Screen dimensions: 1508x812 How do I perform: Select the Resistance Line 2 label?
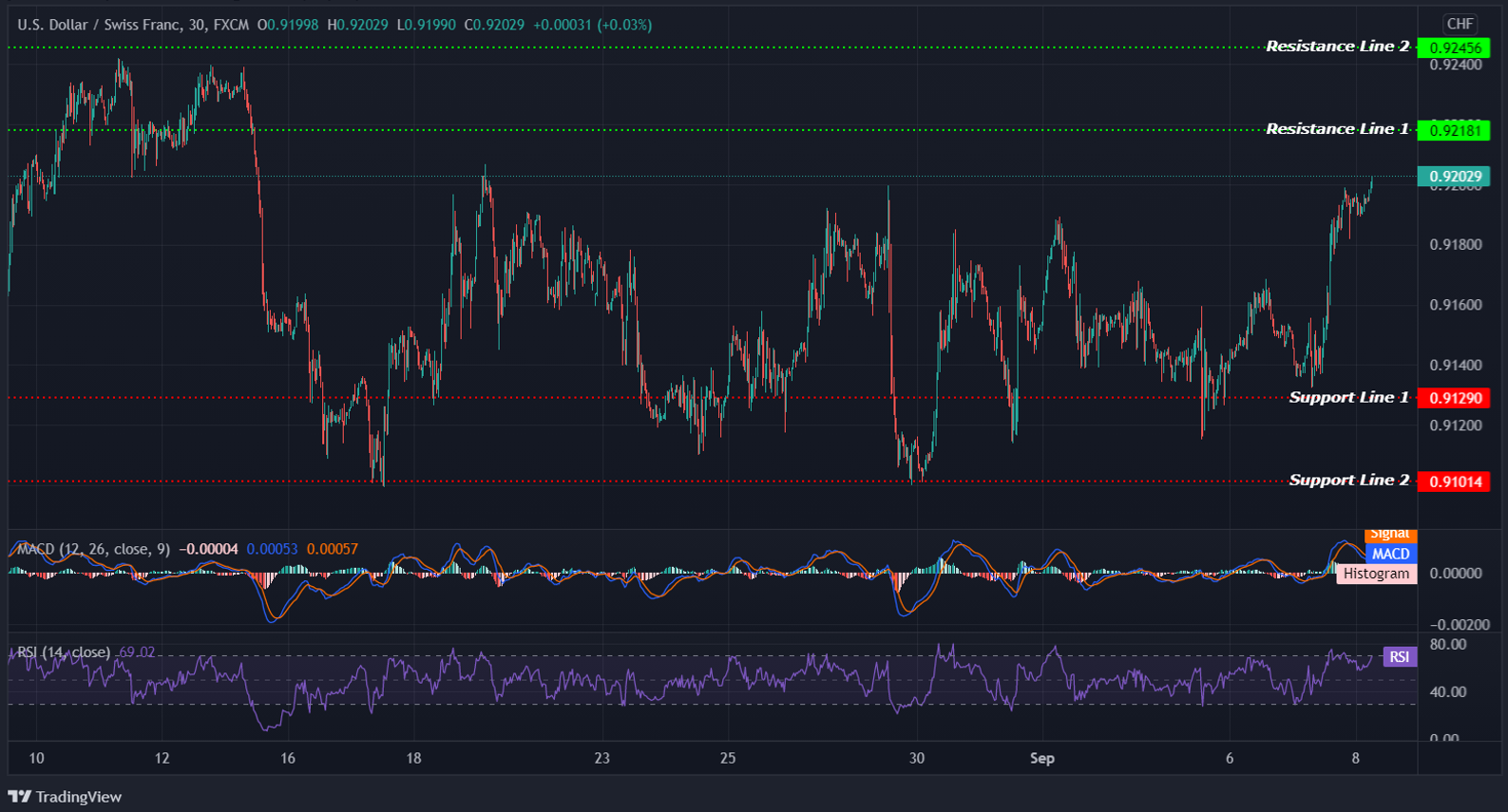[x=1338, y=47]
